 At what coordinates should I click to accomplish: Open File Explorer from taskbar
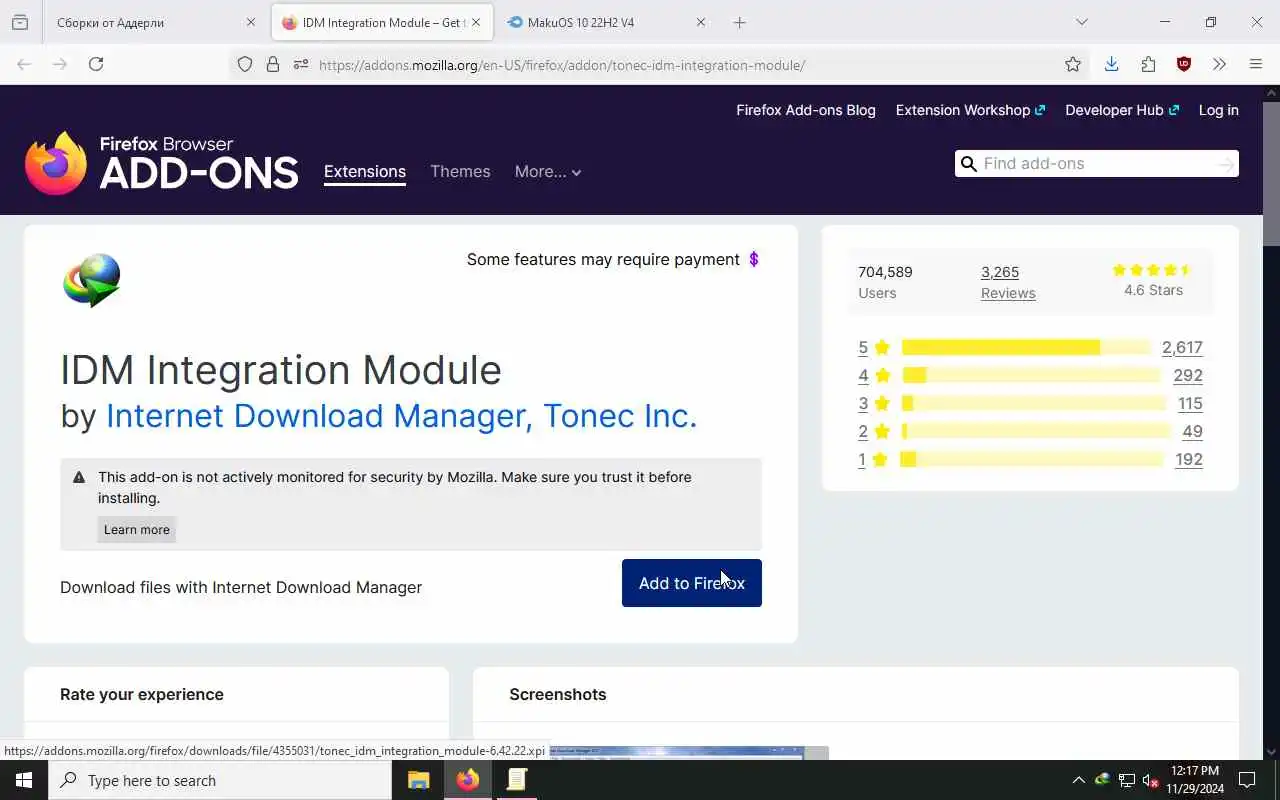pyautogui.click(x=418, y=780)
